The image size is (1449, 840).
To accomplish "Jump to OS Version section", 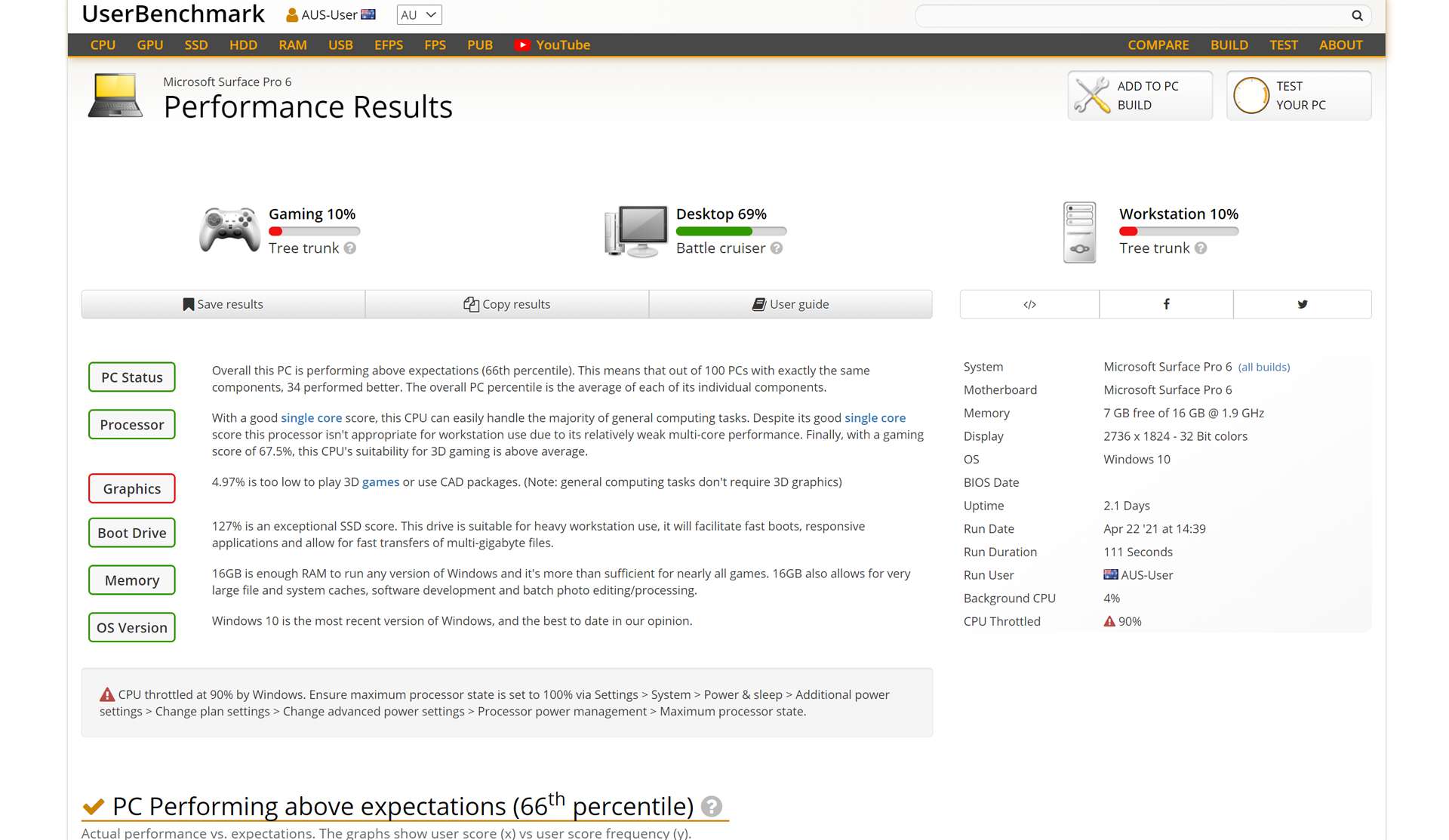I will coord(132,628).
